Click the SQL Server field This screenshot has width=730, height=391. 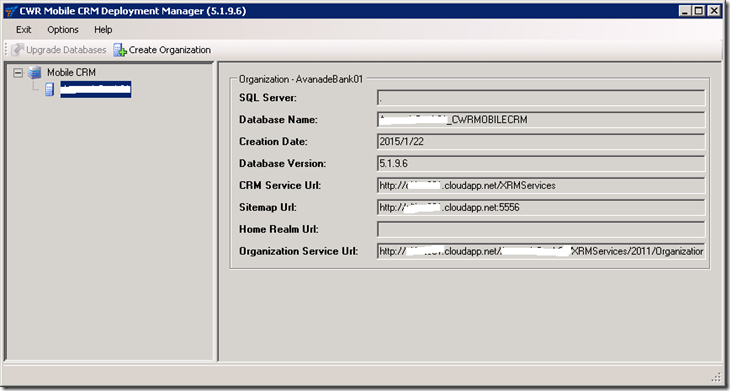click(x=541, y=98)
